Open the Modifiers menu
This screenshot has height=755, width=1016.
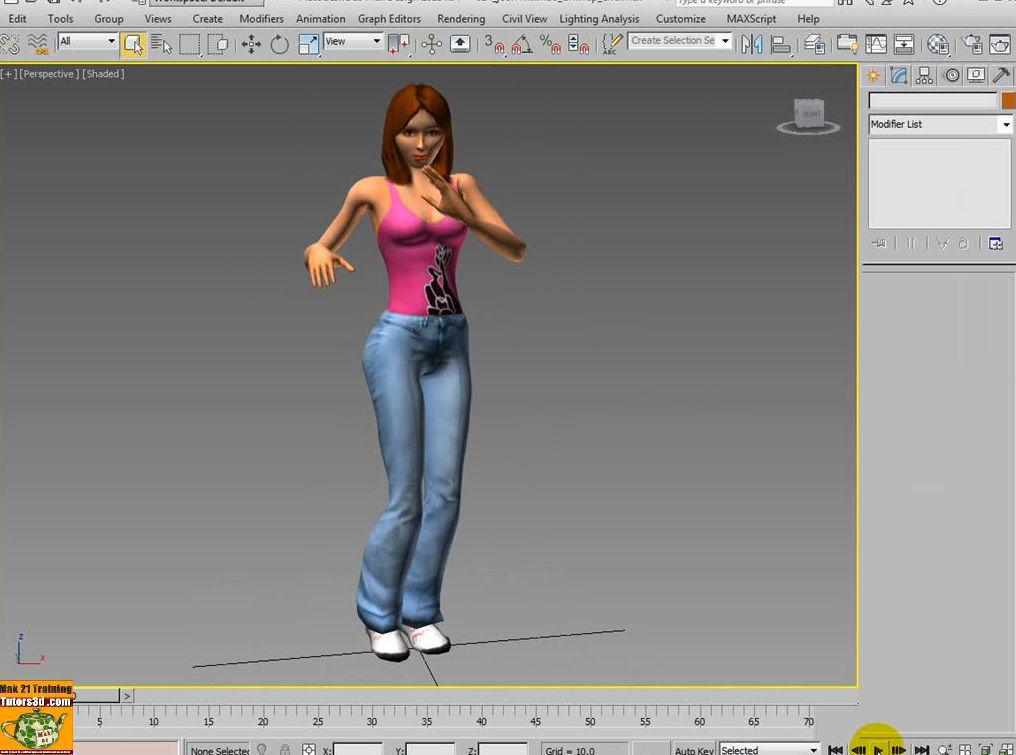262,19
